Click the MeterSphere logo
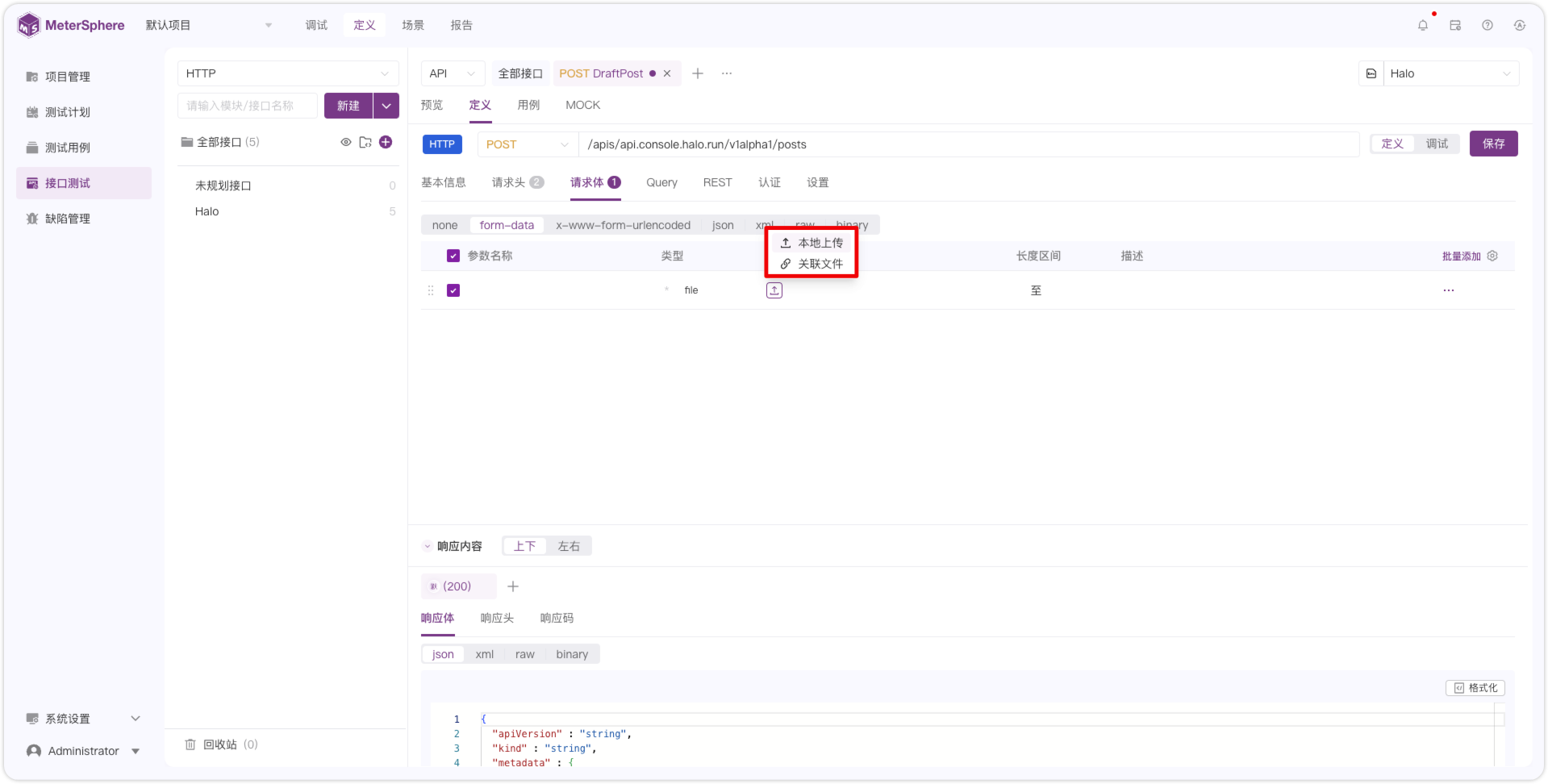 tap(71, 25)
